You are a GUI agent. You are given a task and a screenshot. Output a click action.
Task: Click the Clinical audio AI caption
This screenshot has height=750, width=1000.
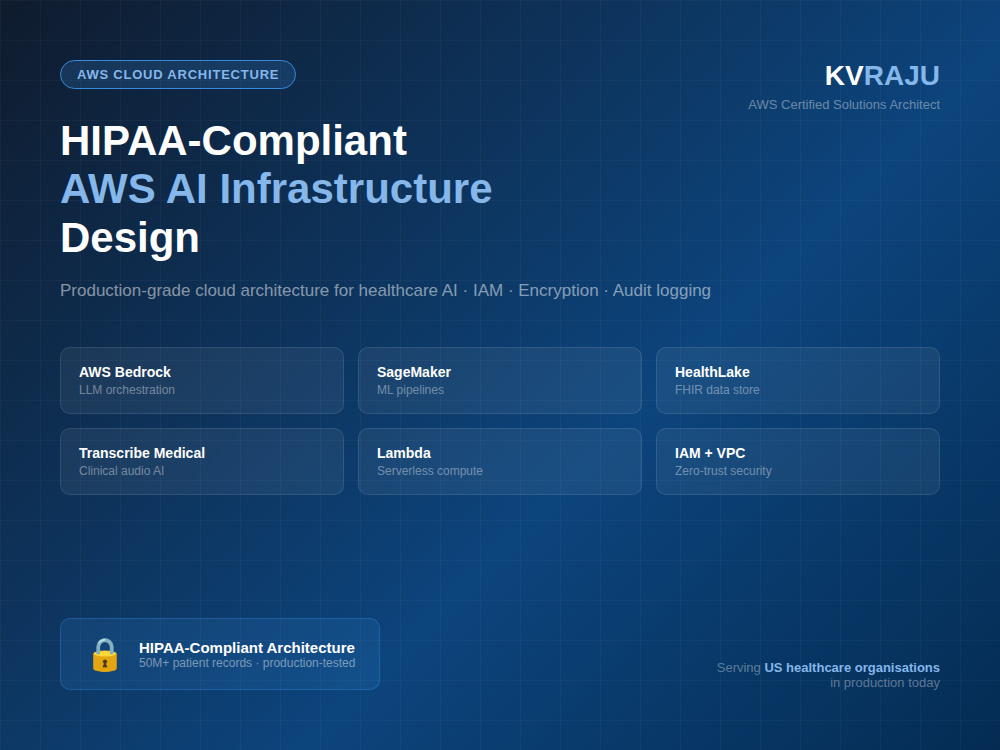[121, 471]
